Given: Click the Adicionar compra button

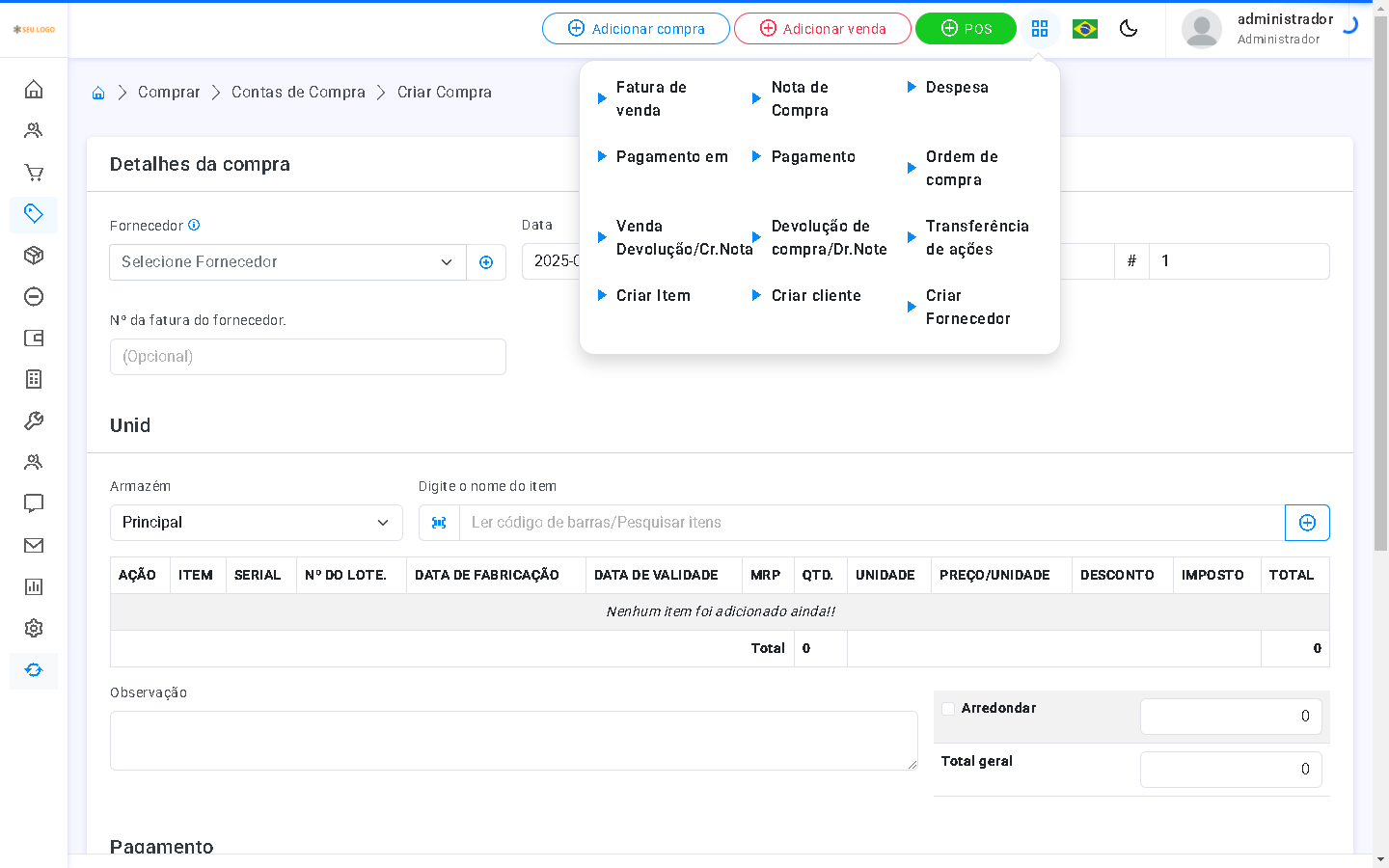Looking at the screenshot, I should tap(636, 29).
